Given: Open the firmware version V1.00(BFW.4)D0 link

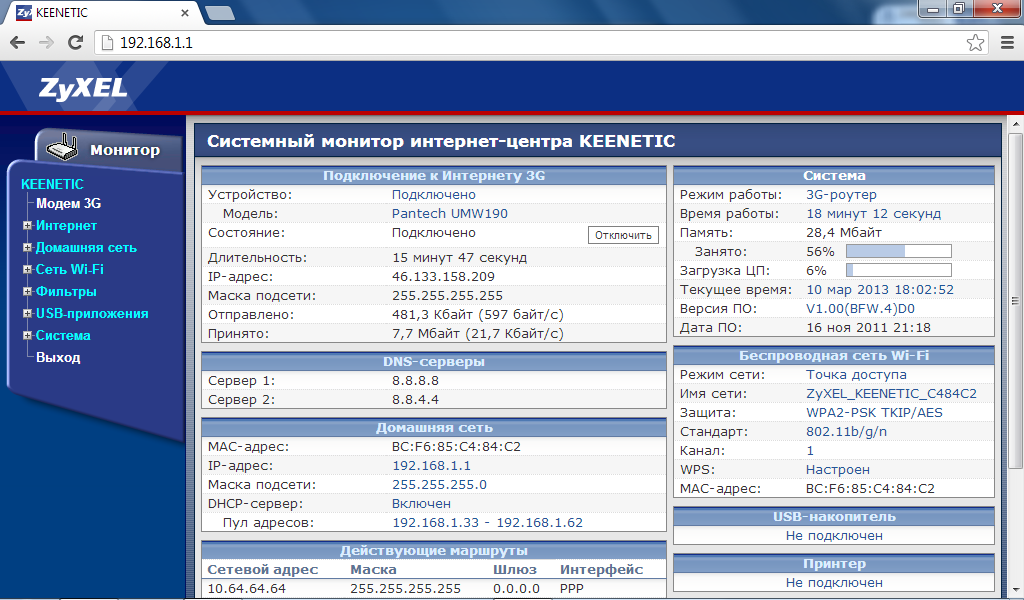Looking at the screenshot, I should (x=860, y=308).
